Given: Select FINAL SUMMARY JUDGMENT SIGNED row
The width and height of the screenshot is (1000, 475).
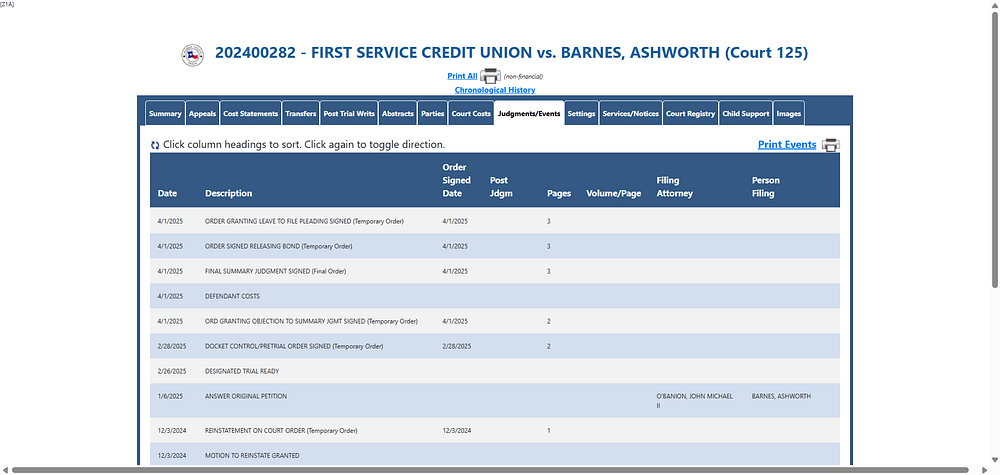Looking at the screenshot, I should tap(495, 271).
